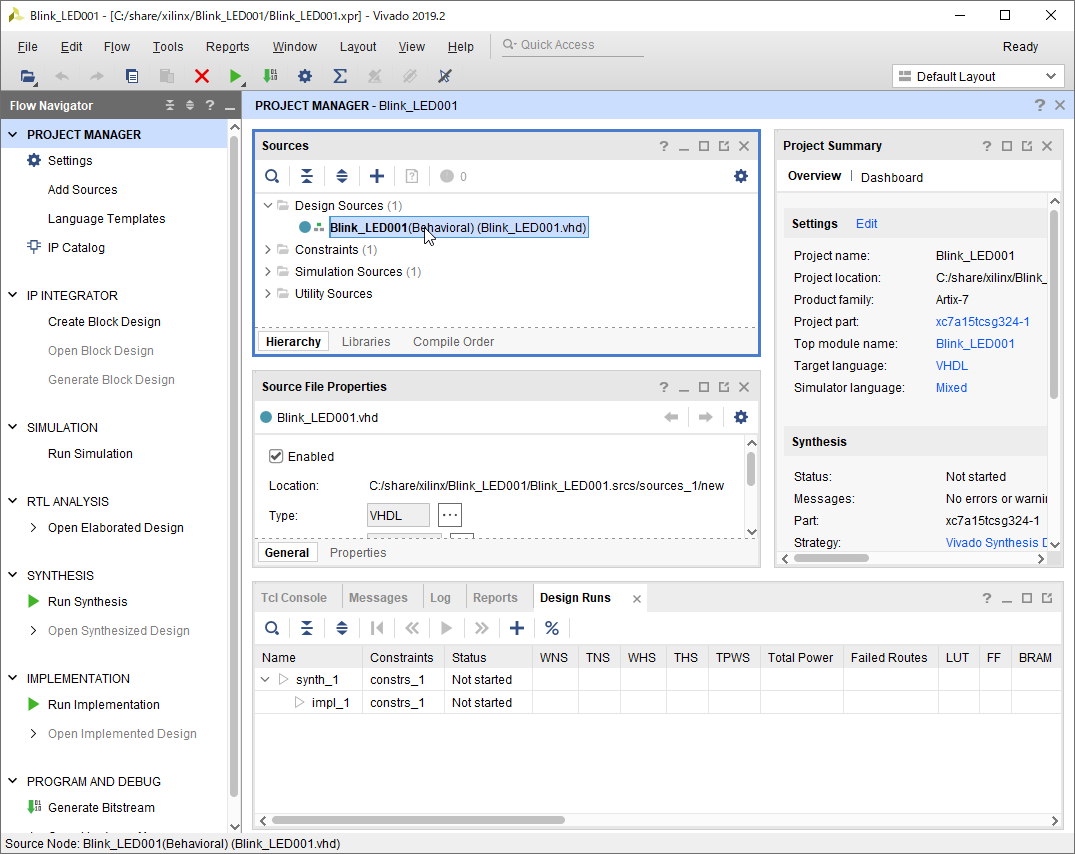Viewport: 1075px width, 854px height.
Task: Collapse the synth_1 run row
Action: click(x=266, y=680)
